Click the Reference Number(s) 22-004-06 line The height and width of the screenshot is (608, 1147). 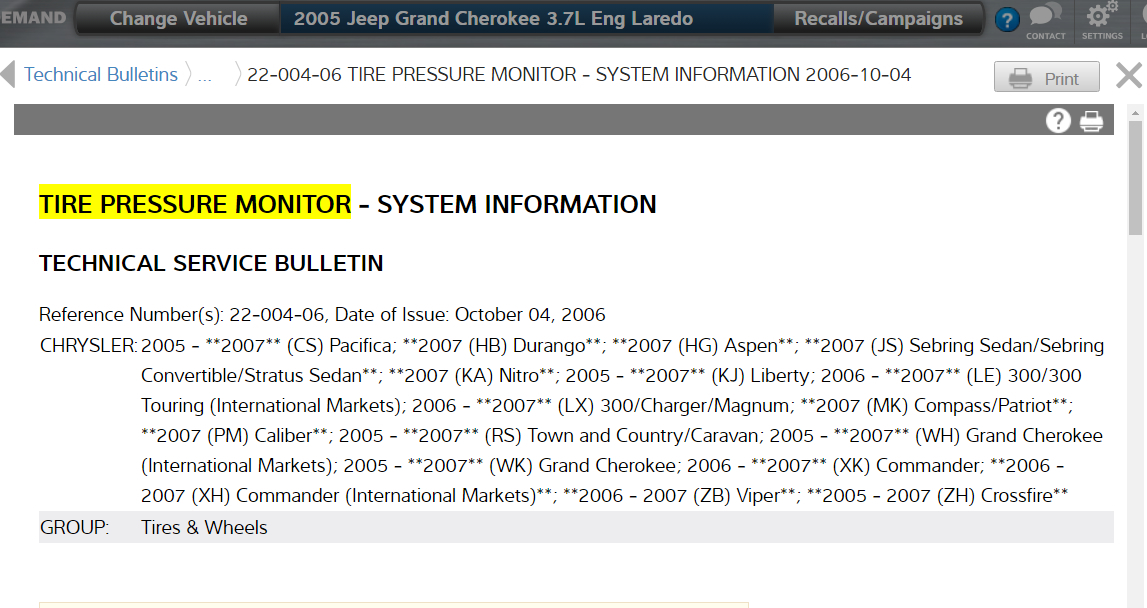[322, 315]
